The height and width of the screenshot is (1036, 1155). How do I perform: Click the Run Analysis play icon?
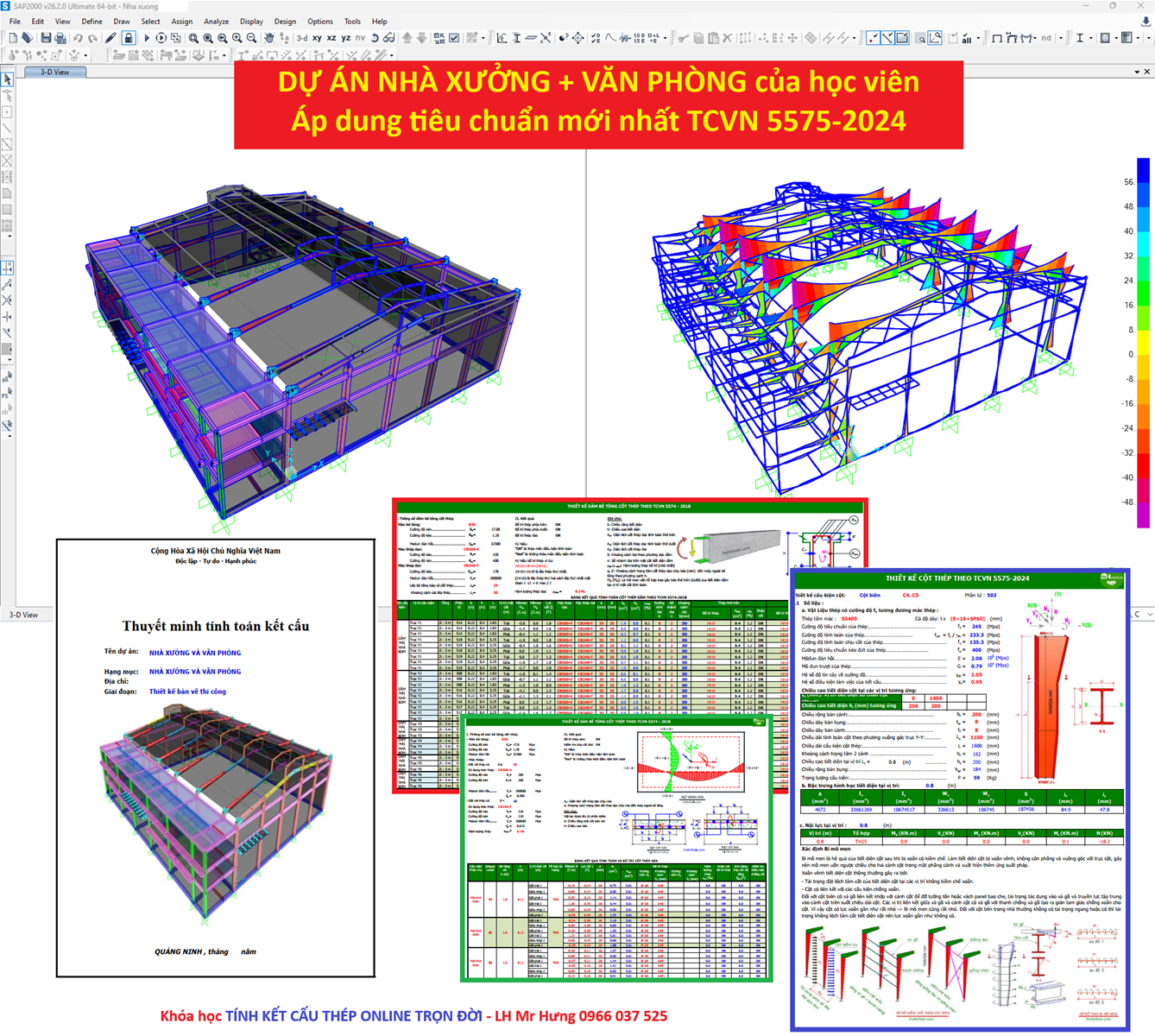(146, 38)
